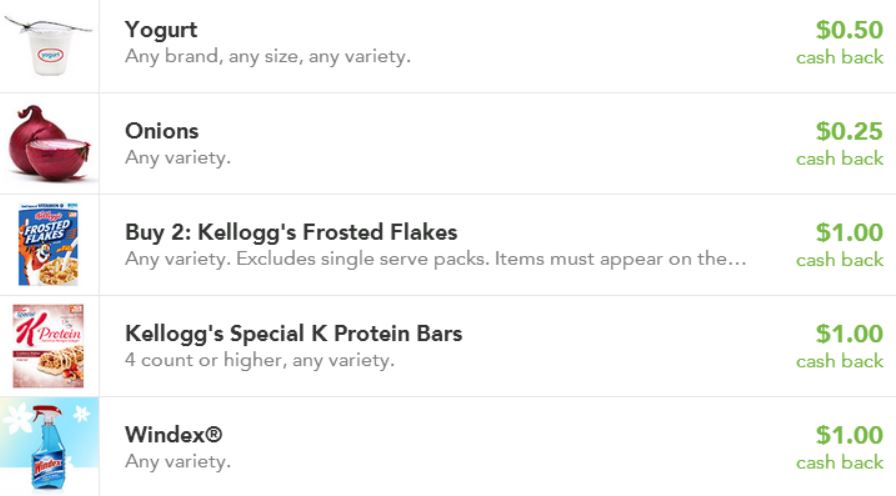Expand truncated Frosted Flakes description text

435,259
